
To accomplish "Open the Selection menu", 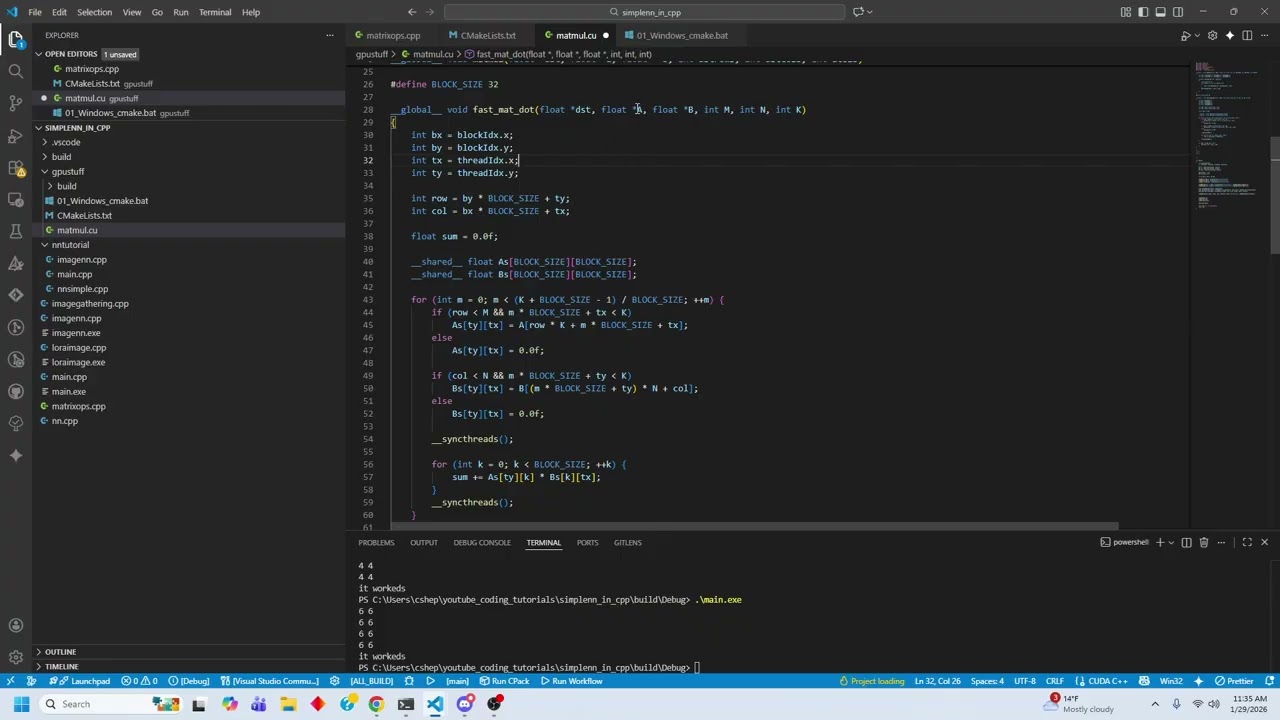I will click(94, 12).
